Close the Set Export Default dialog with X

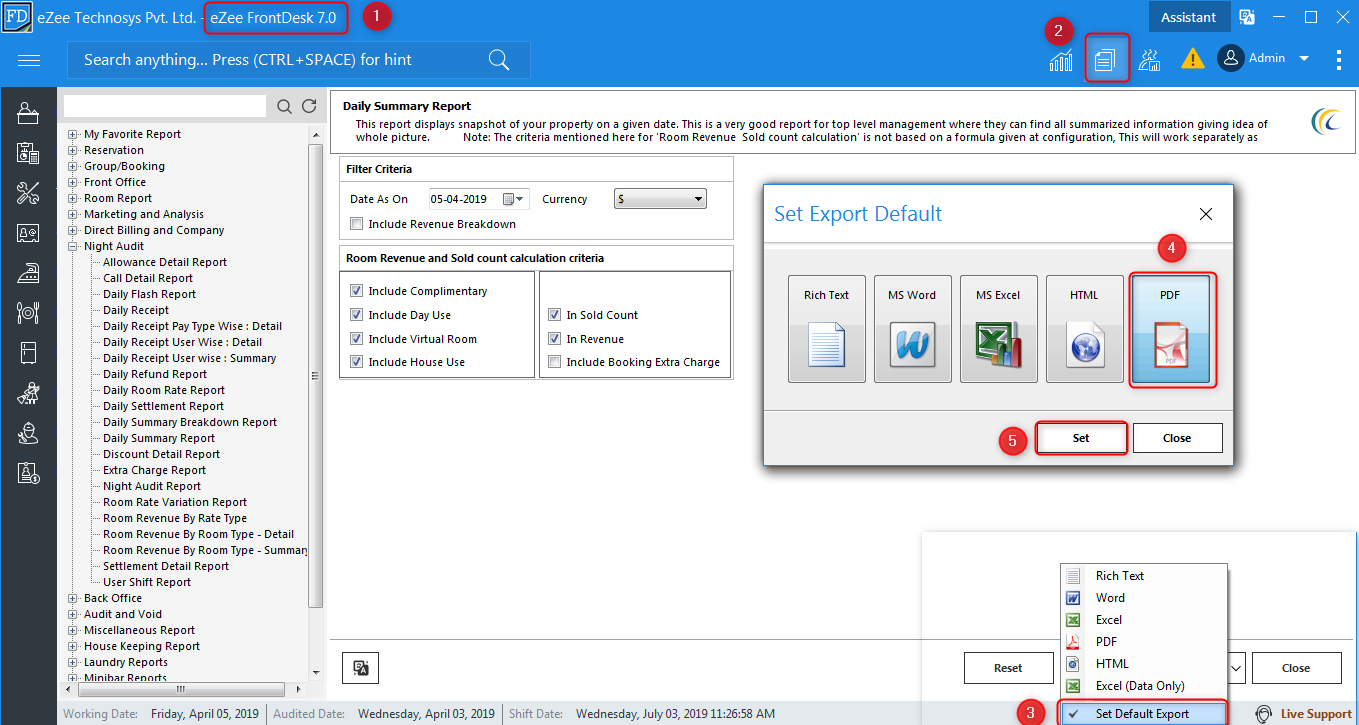(1206, 214)
